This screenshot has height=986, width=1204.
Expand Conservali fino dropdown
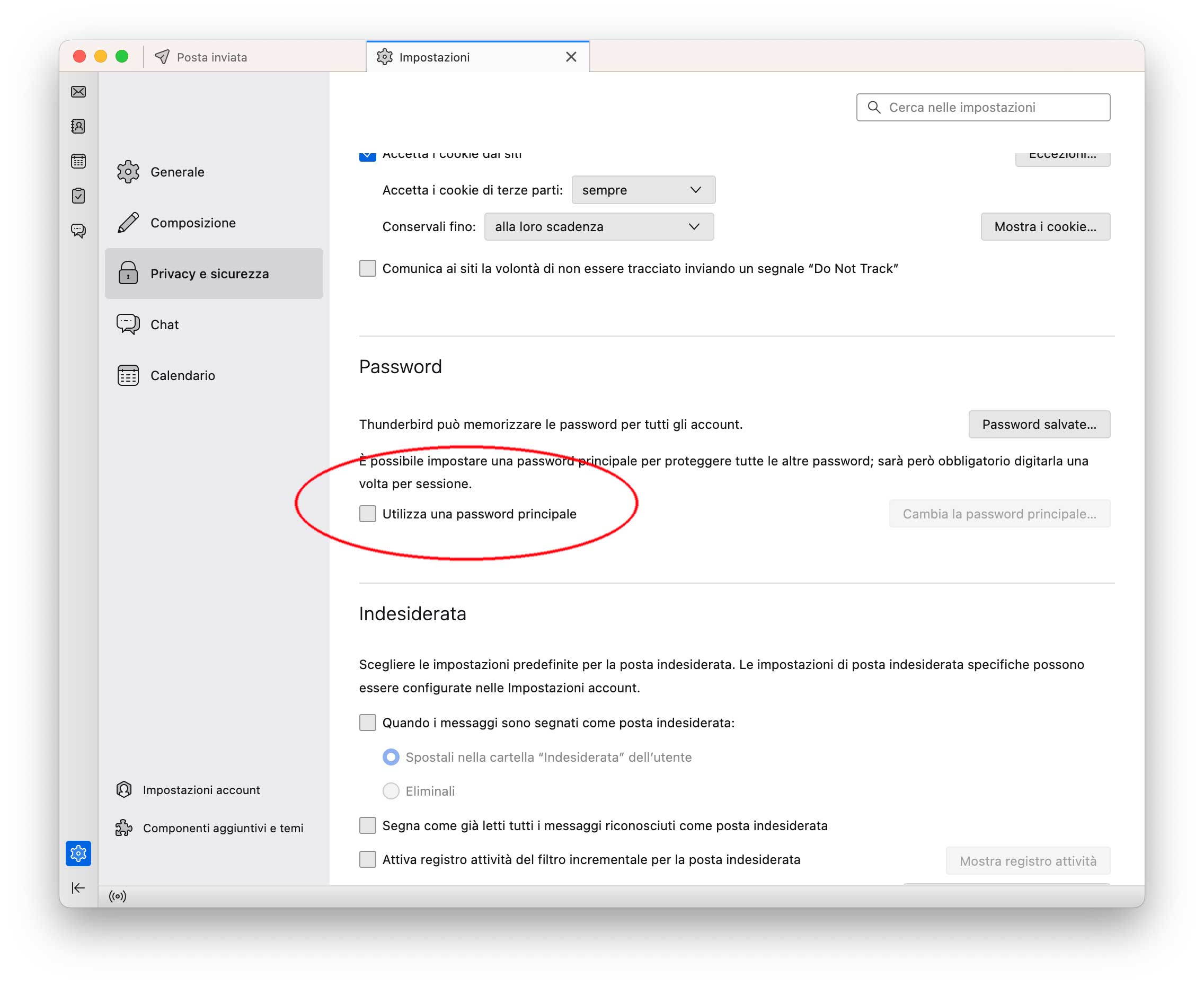pyautogui.click(x=598, y=227)
